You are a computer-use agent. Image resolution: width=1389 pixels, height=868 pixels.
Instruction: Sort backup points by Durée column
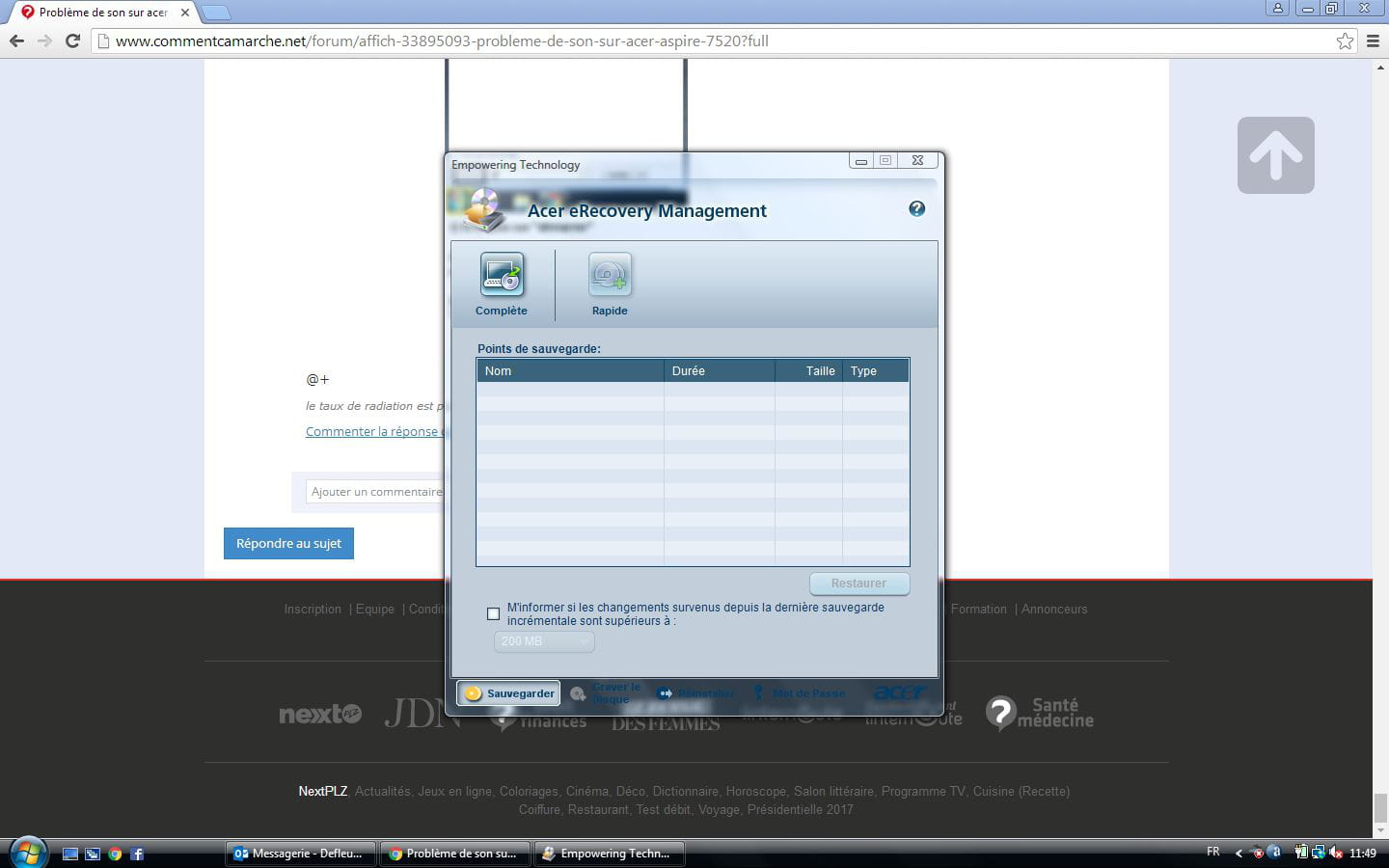(x=720, y=370)
